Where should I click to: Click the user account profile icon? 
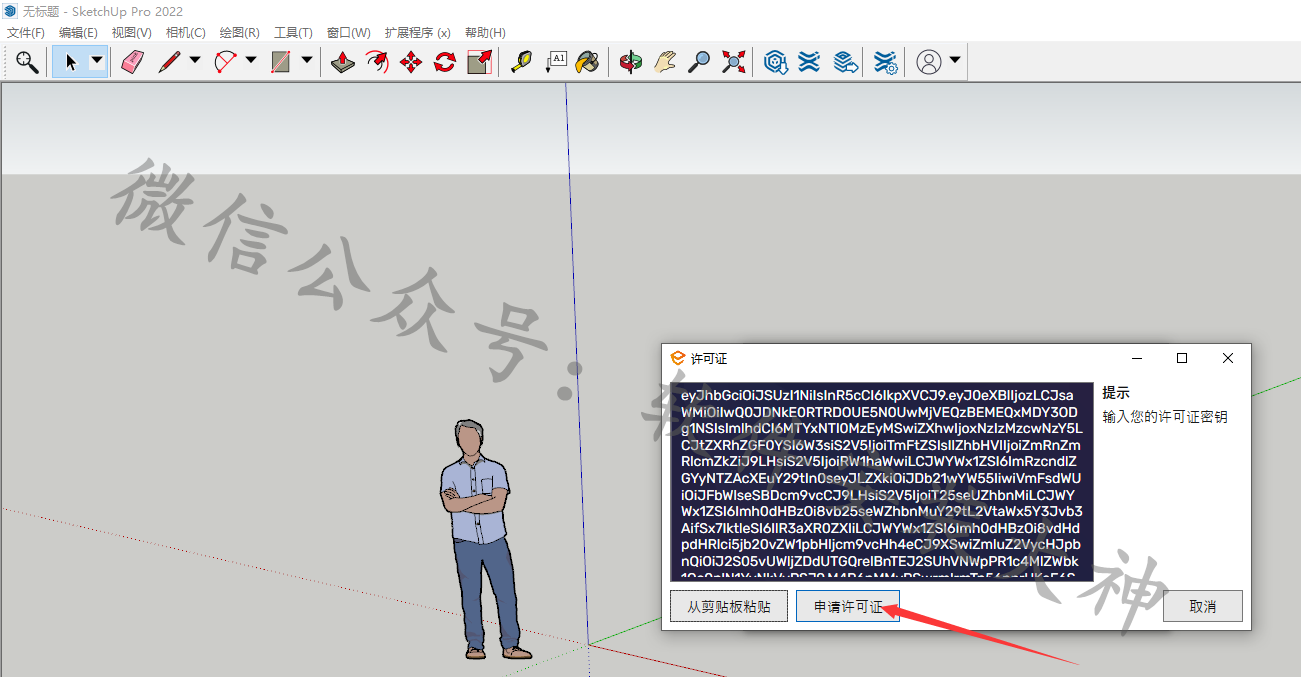click(929, 62)
